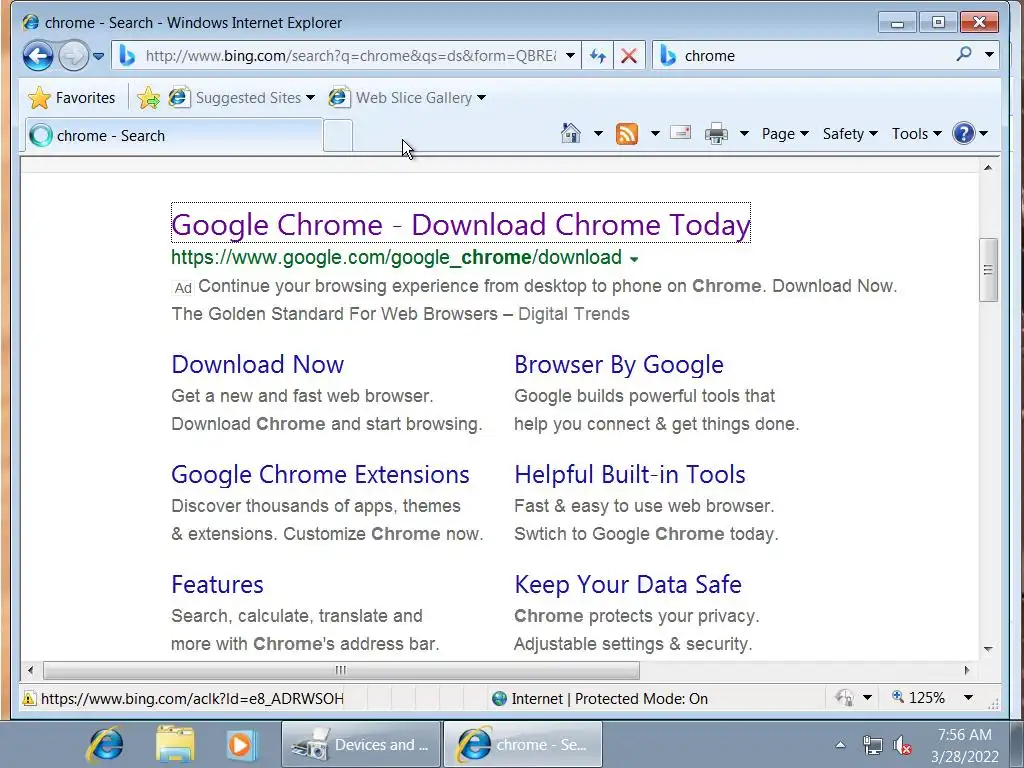Switch to chrome - Search taskbar button

[x=523, y=744]
